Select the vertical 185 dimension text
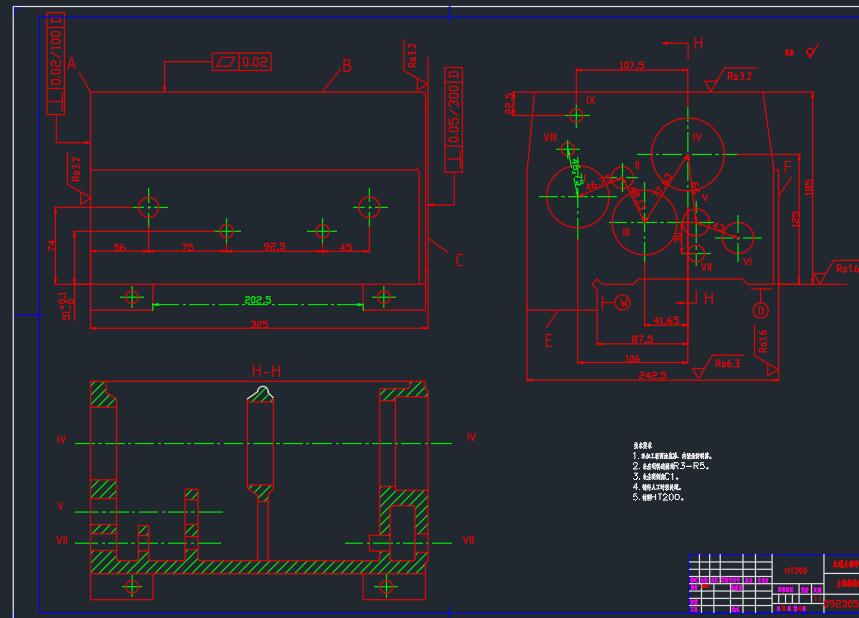Viewport: 859px width, 618px height. (809, 187)
